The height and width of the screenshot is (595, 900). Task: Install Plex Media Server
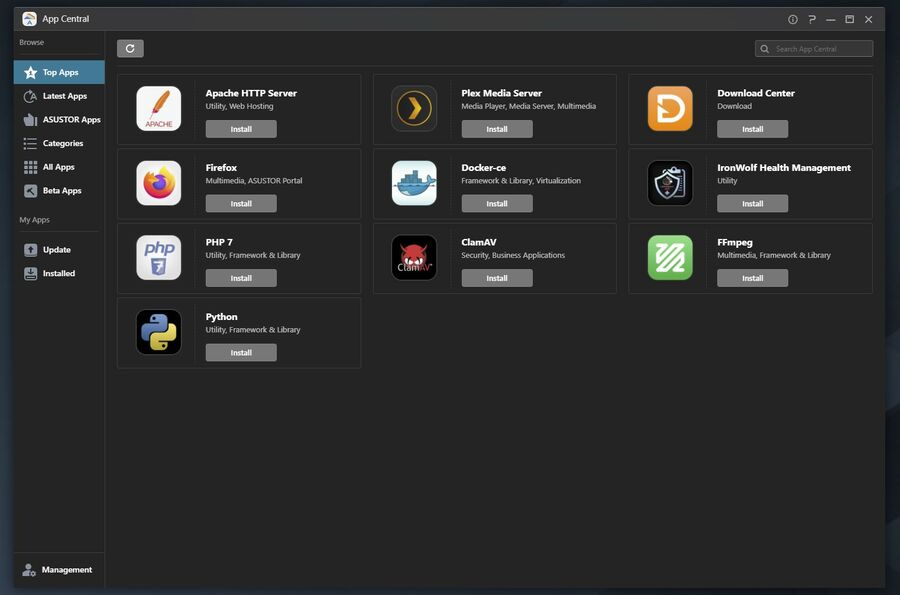click(497, 127)
